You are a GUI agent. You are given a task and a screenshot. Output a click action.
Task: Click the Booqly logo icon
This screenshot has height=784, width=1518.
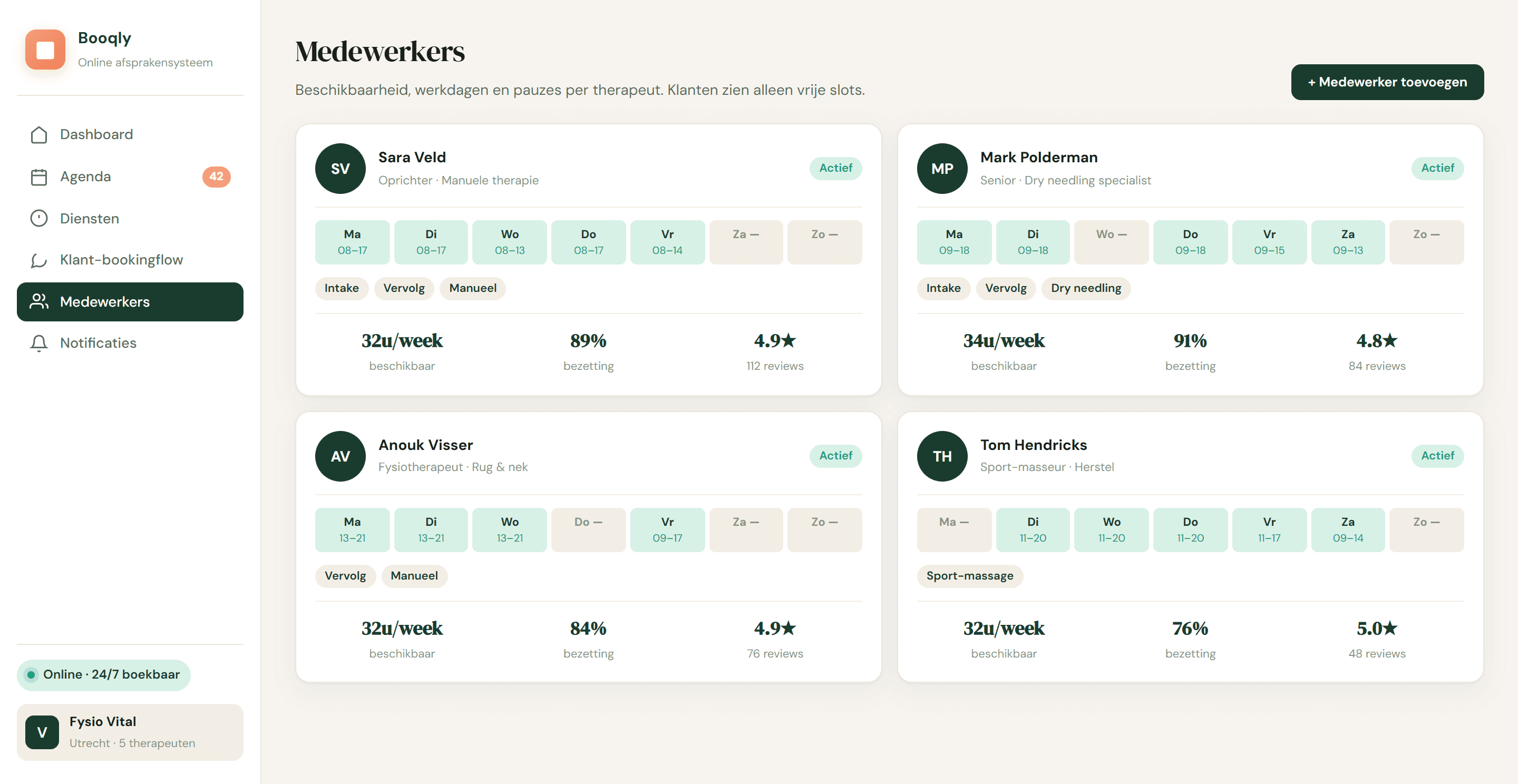click(x=45, y=50)
